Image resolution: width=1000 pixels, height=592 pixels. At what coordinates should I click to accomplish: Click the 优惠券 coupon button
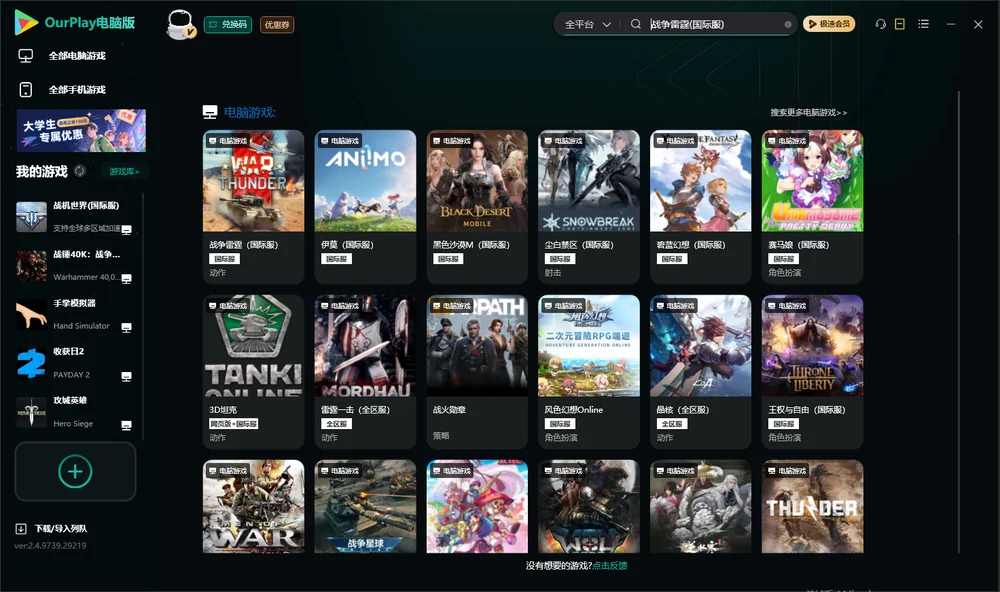pyautogui.click(x=277, y=24)
